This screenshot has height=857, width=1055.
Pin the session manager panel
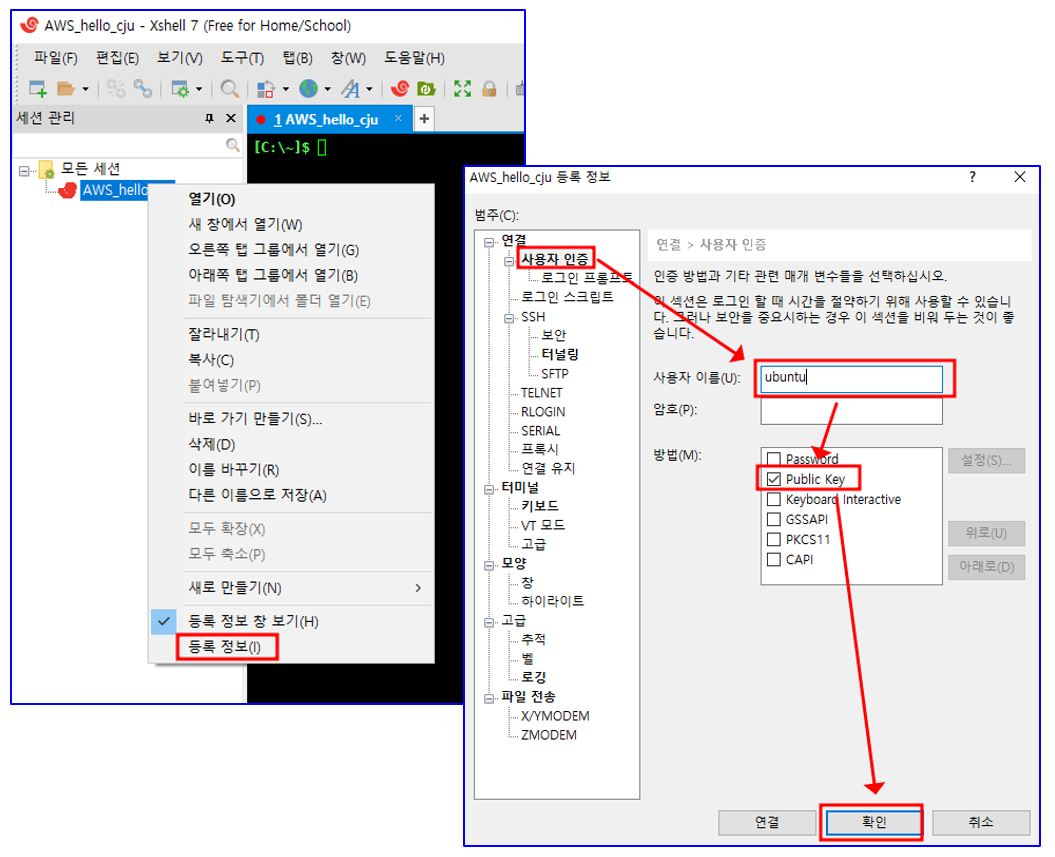tap(209, 118)
